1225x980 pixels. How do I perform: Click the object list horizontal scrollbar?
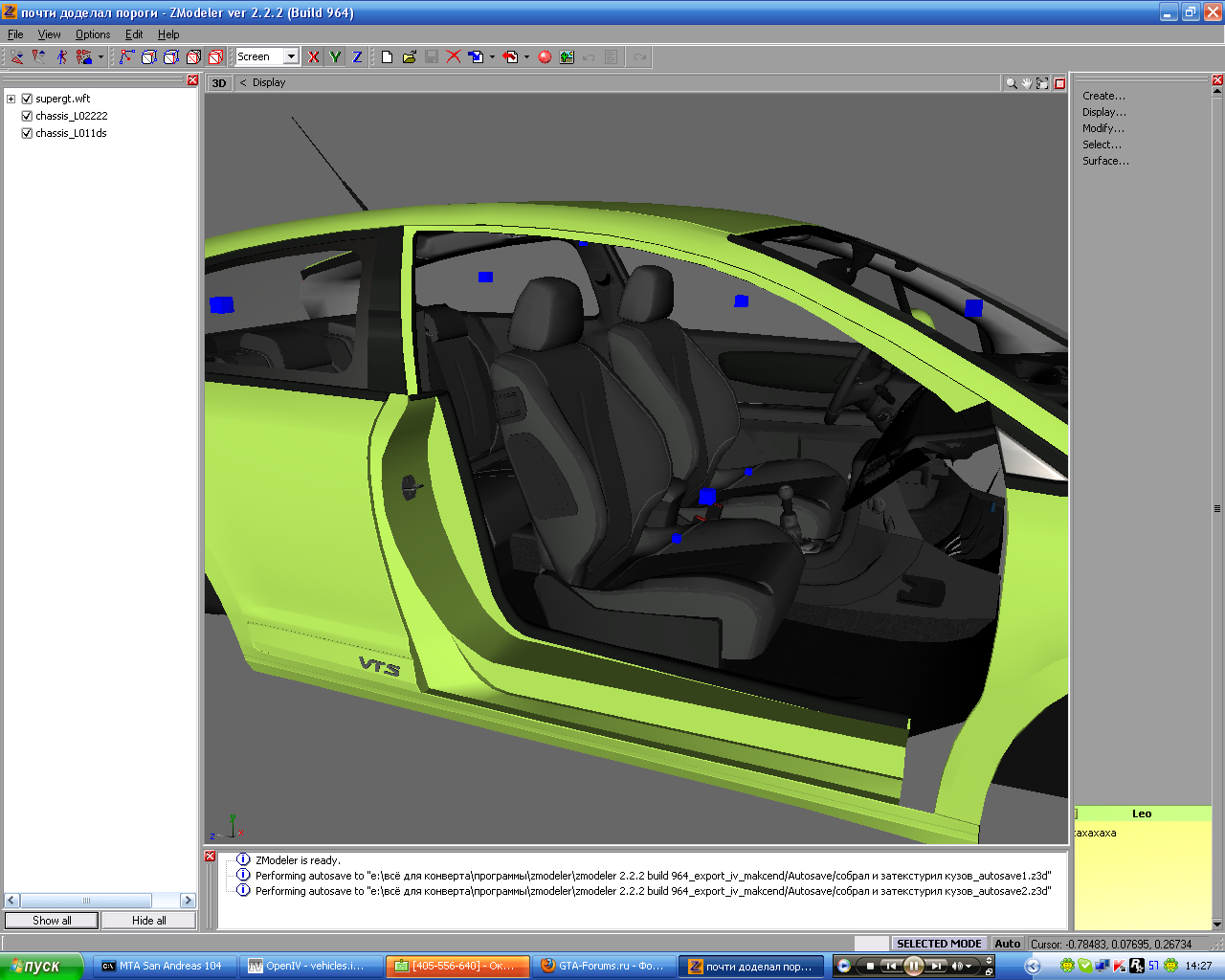coord(86,901)
